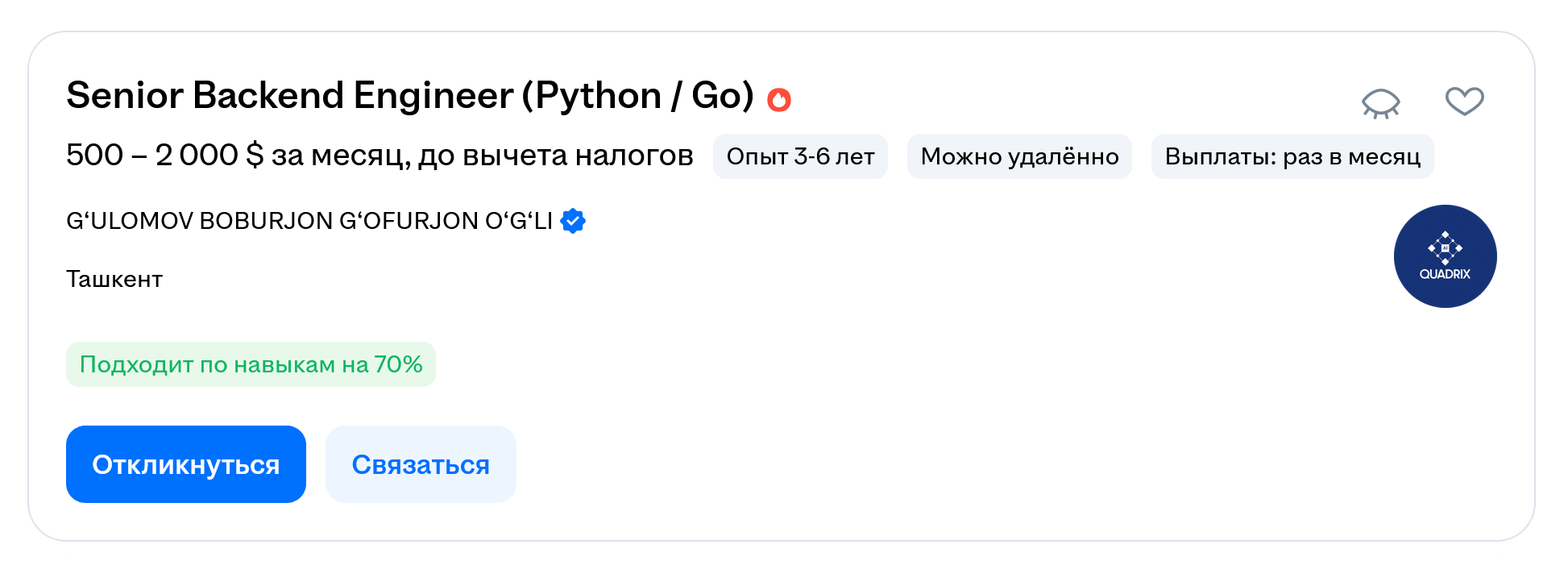
Task: Hide this vacancy with the eye icon
Action: (x=1380, y=102)
